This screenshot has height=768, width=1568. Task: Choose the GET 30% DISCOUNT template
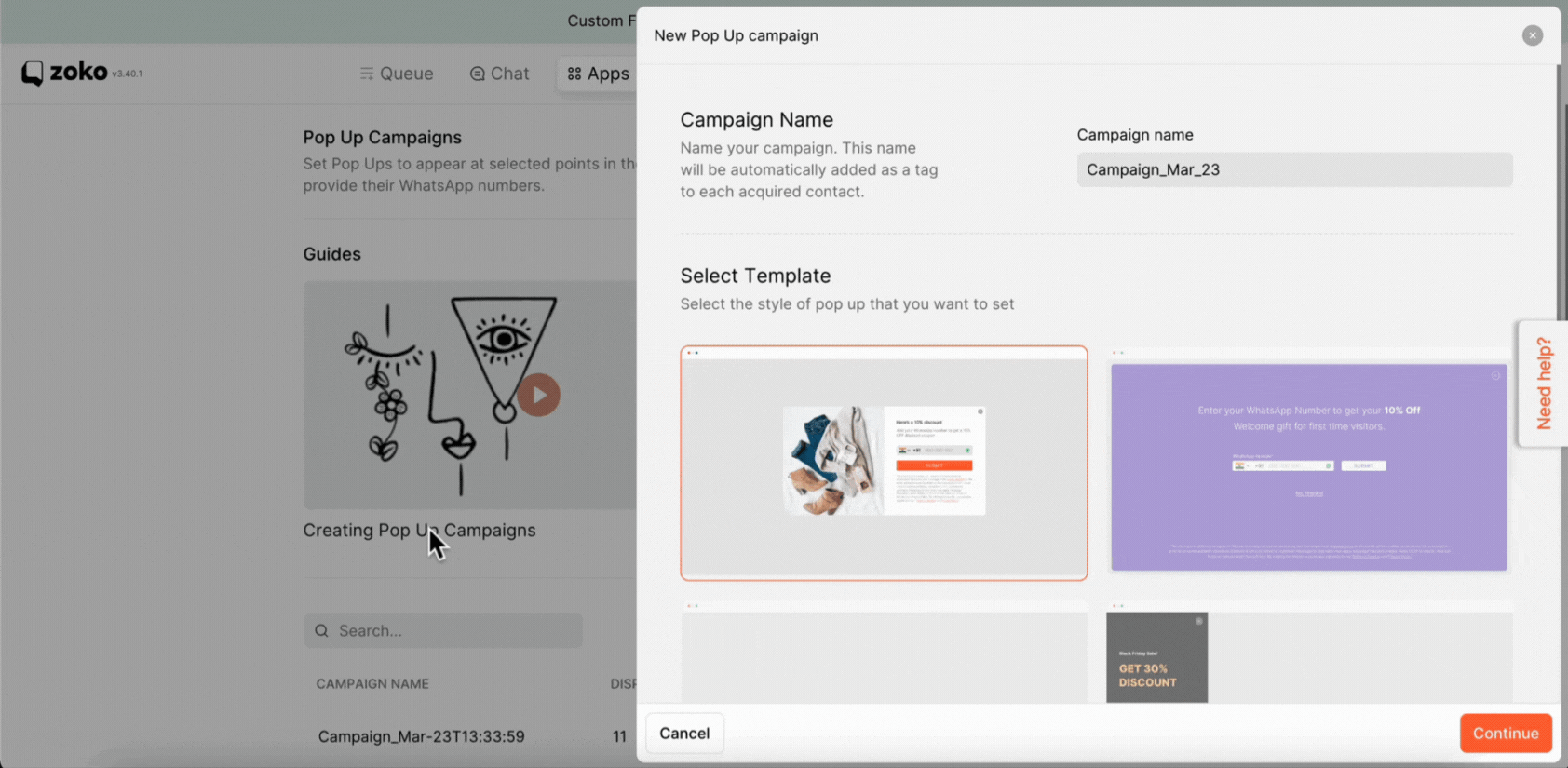pos(1308,653)
